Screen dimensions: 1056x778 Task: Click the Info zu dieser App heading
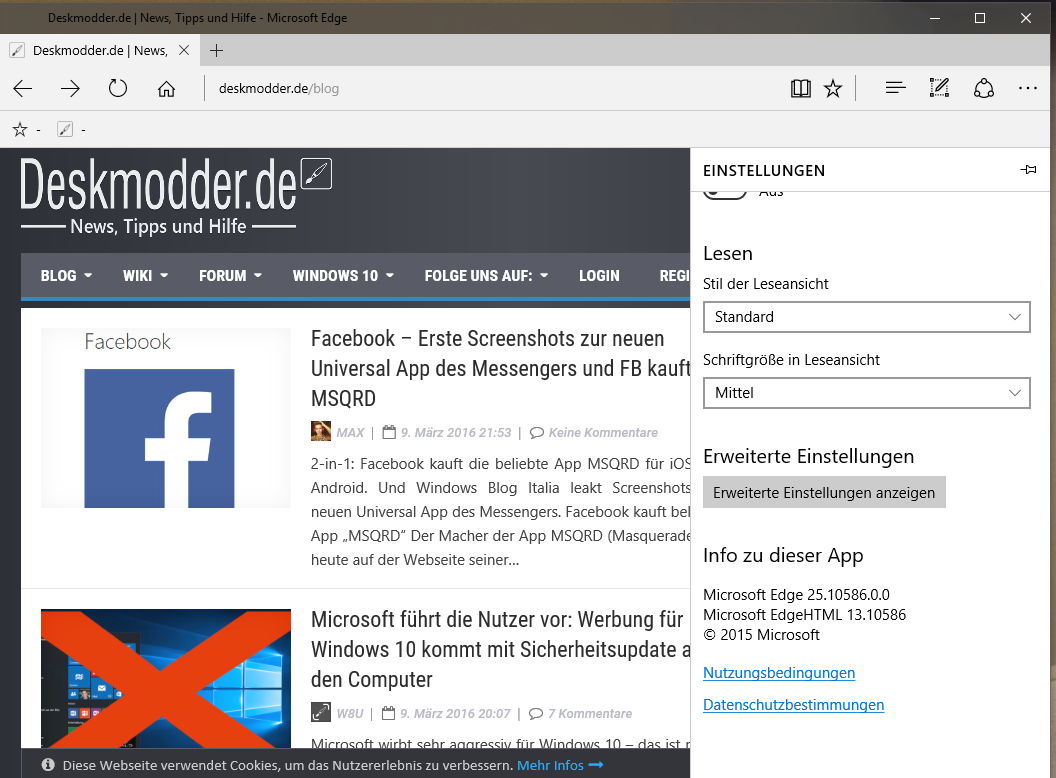tap(783, 556)
